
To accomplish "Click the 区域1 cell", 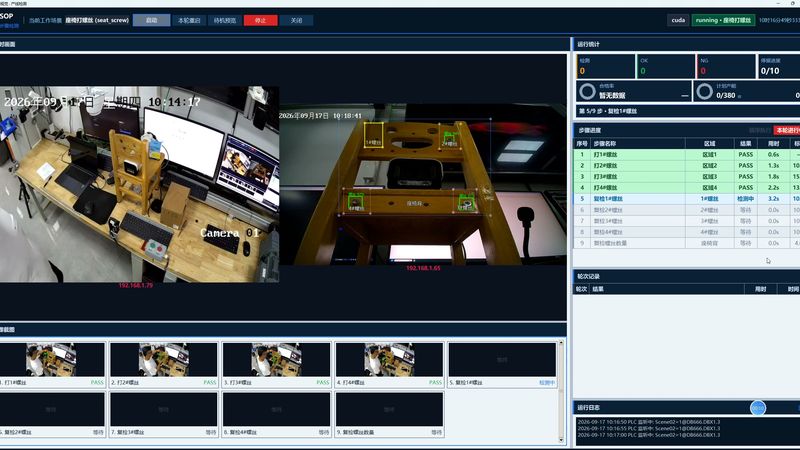I will tap(709, 154).
